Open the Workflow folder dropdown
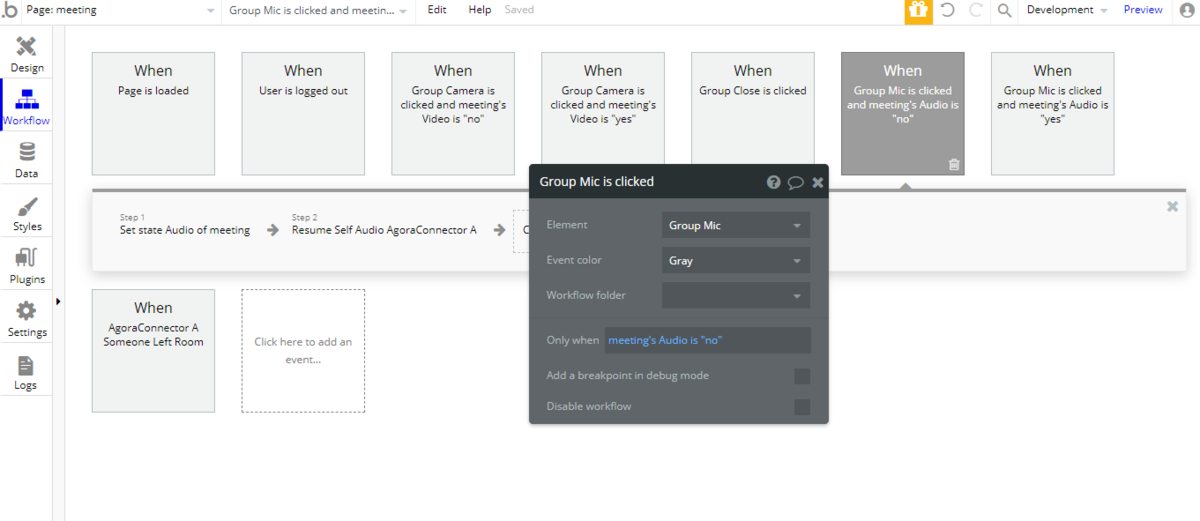Viewport: 1200px width, 521px height. coord(736,296)
